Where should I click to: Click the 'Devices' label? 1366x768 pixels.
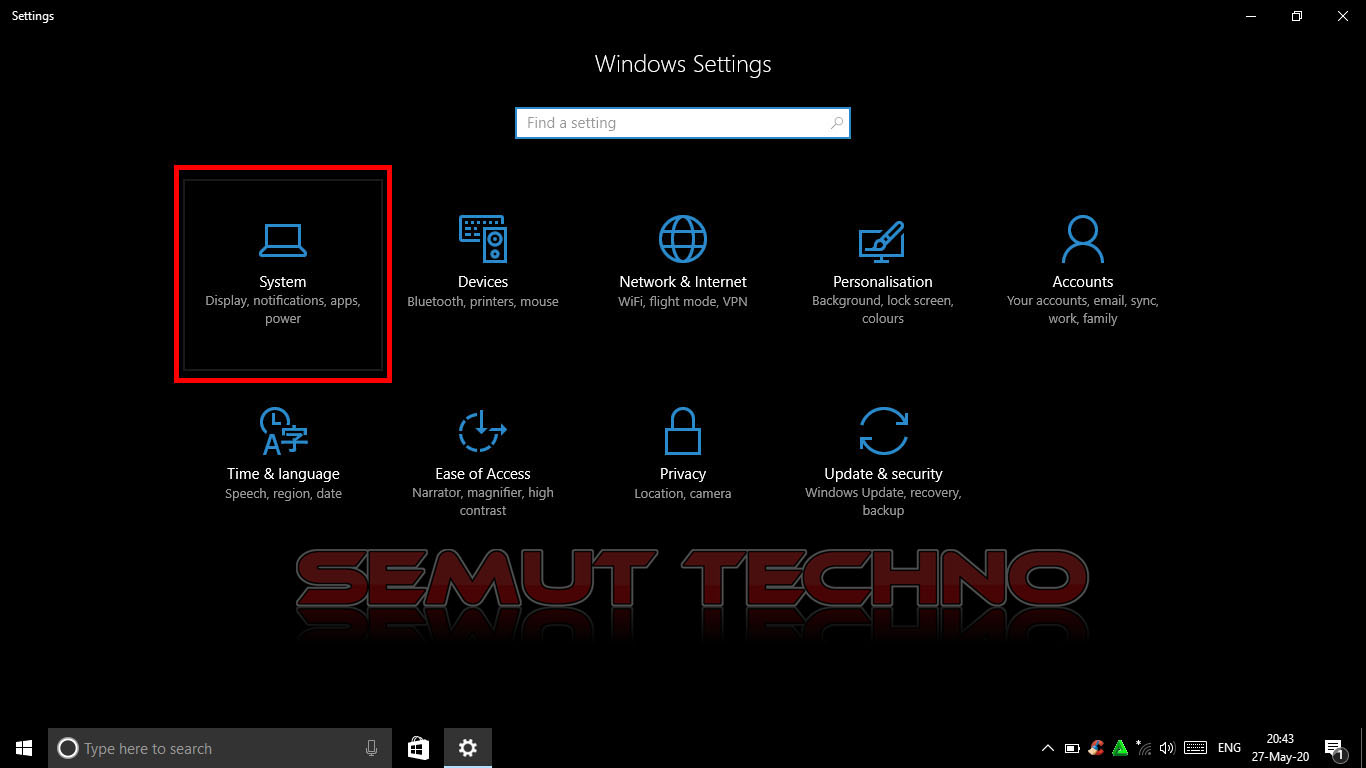pos(483,282)
